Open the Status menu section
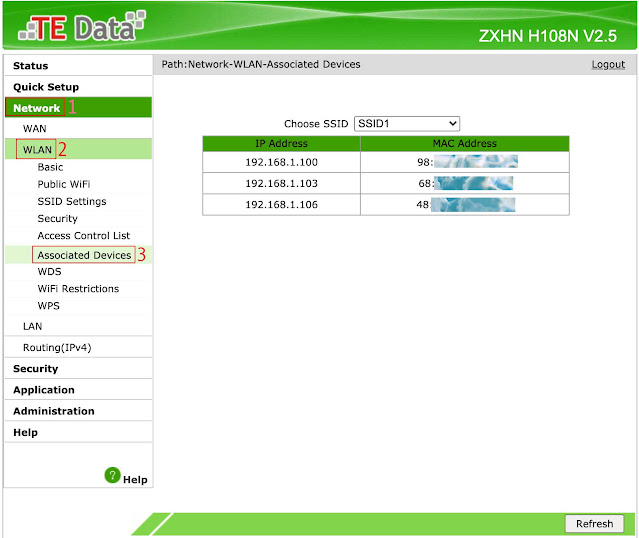 [x=30, y=66]
